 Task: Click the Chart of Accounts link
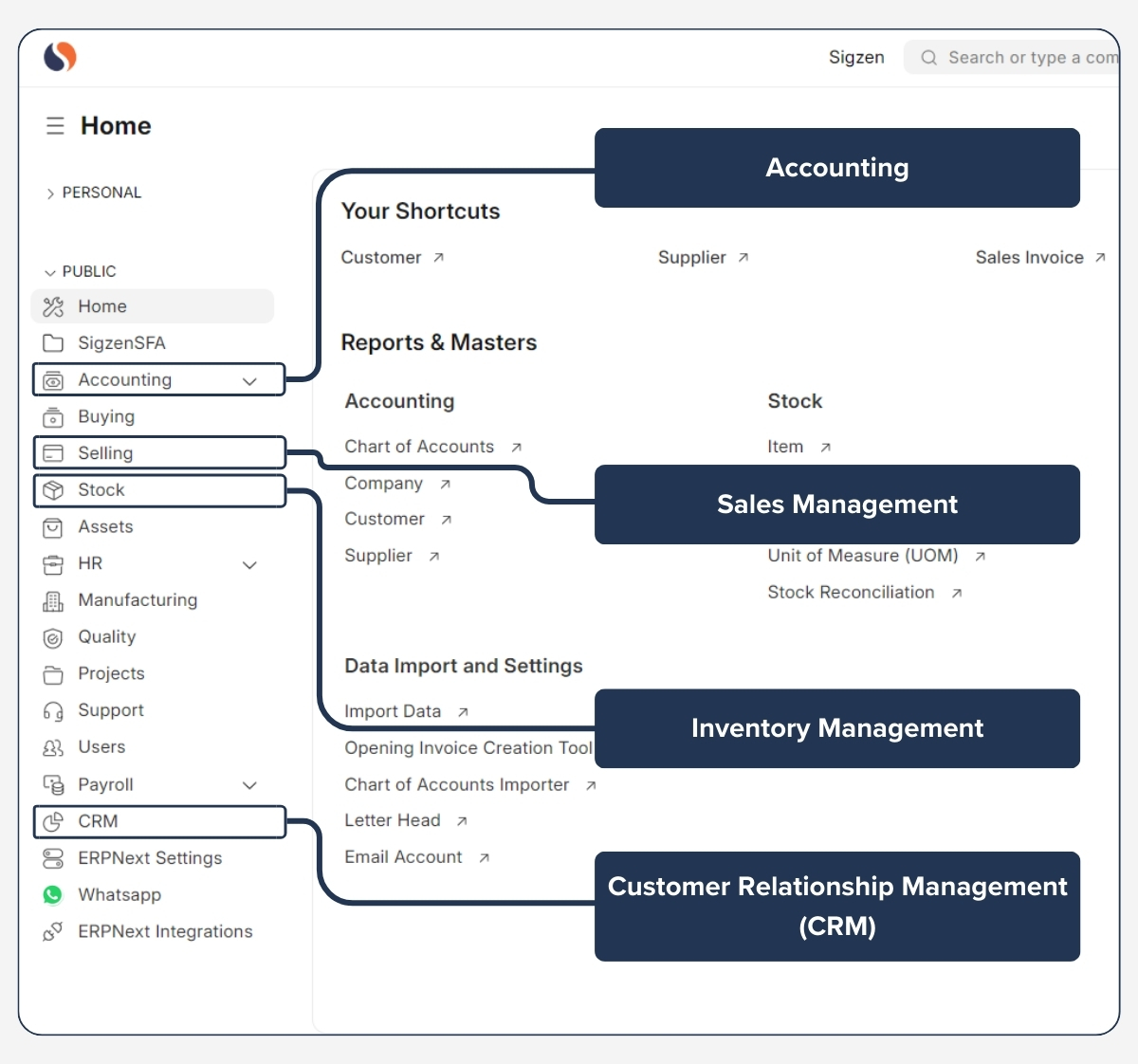pos(419,446)
